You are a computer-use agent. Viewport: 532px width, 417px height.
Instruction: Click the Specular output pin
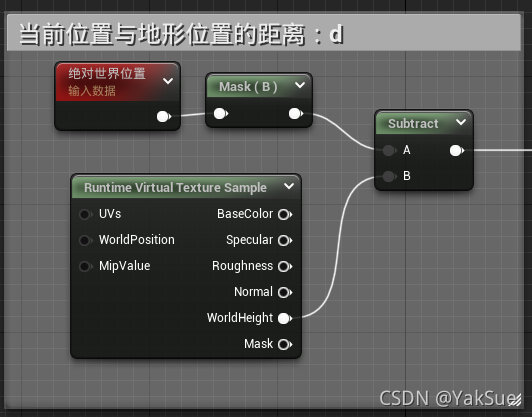(285, 241)
